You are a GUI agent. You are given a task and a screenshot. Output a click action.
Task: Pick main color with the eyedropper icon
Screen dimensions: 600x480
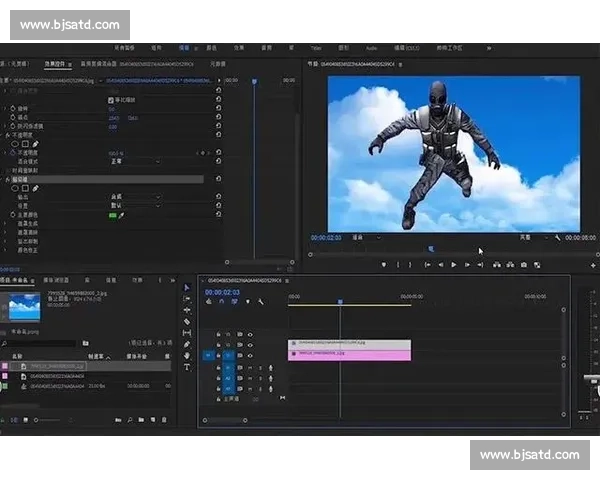click(122, 214)
